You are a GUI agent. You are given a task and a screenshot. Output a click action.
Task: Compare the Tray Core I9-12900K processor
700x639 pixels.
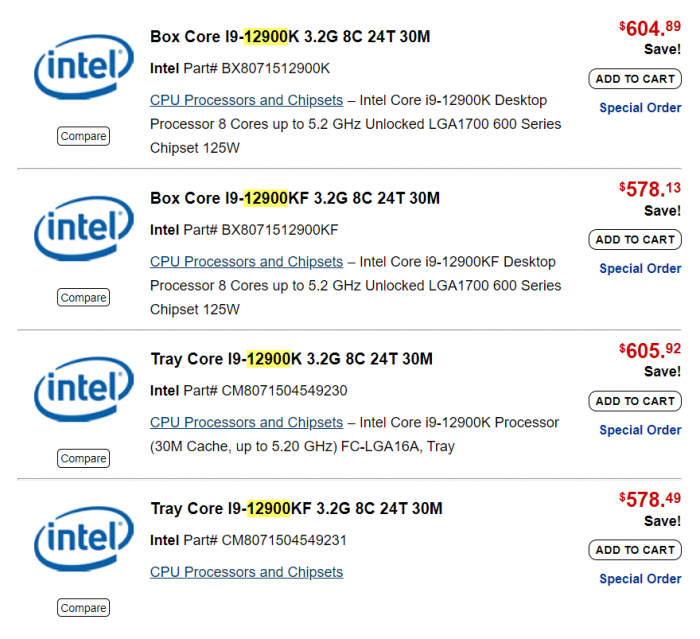click(83, 458)
